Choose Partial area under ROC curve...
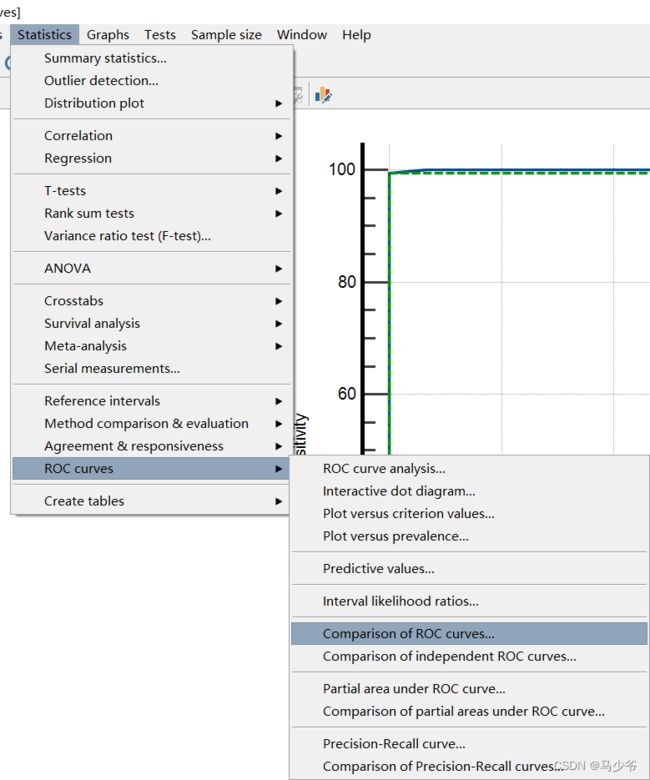The height and width of the screenshot is (780, 650). click(469, 688)
